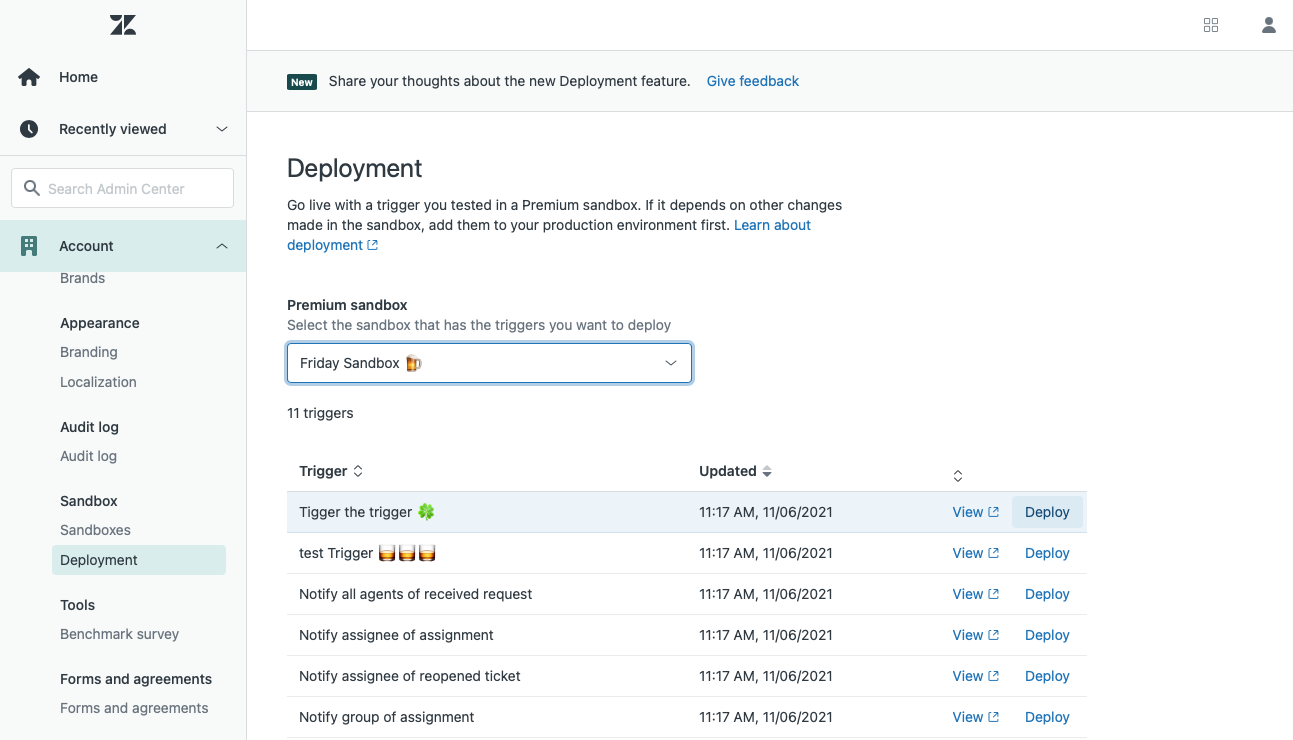Select Audit log in sidebar menu
This screenshot has width=1293, height=740.
[x=88, y=456]
